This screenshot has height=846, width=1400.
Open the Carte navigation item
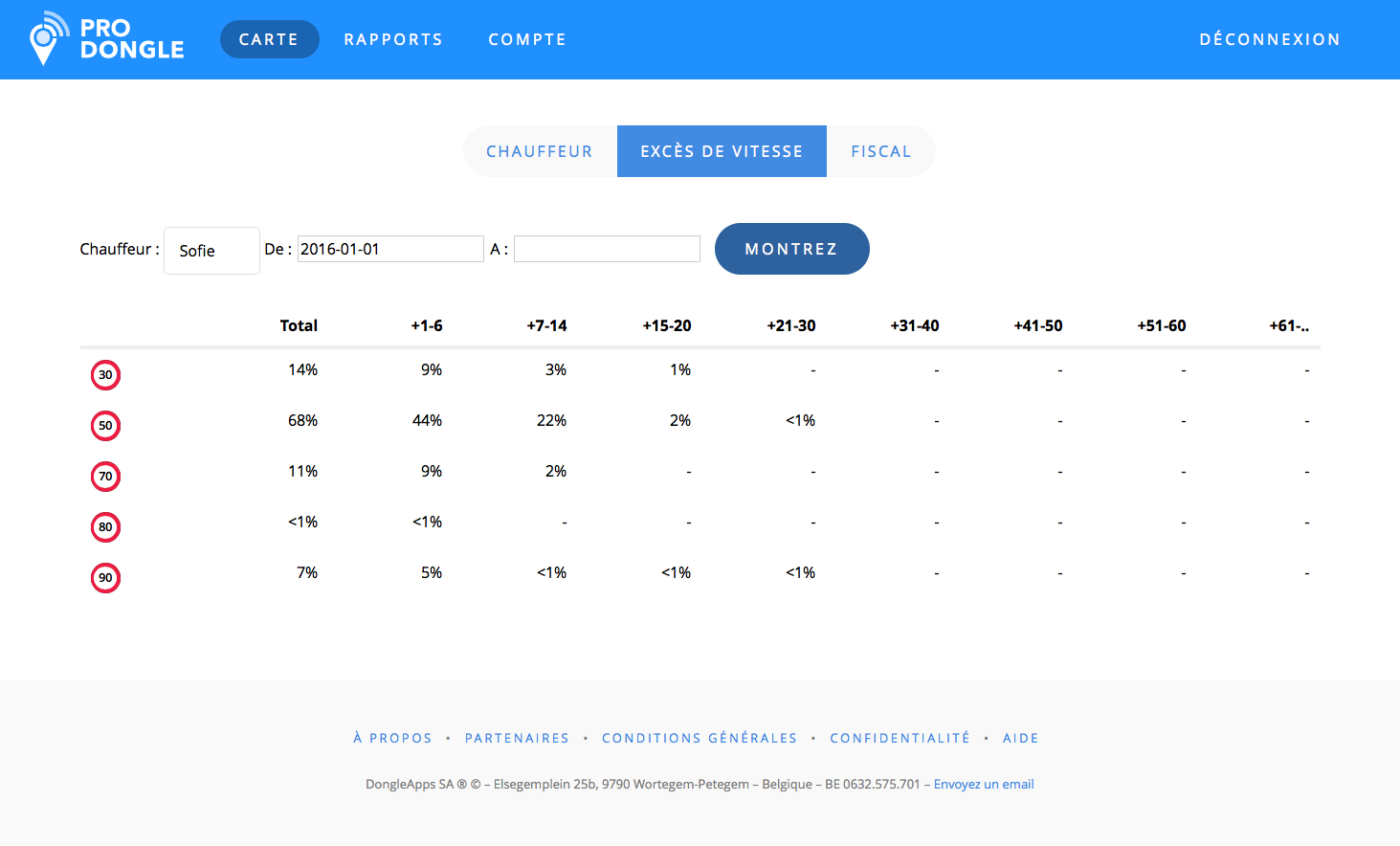pyautogui.click(x=269, y=39)
